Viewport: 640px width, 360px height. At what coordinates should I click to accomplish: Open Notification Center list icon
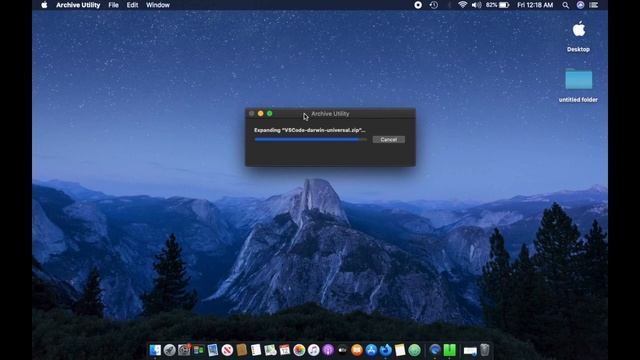[x=594, y=5]
